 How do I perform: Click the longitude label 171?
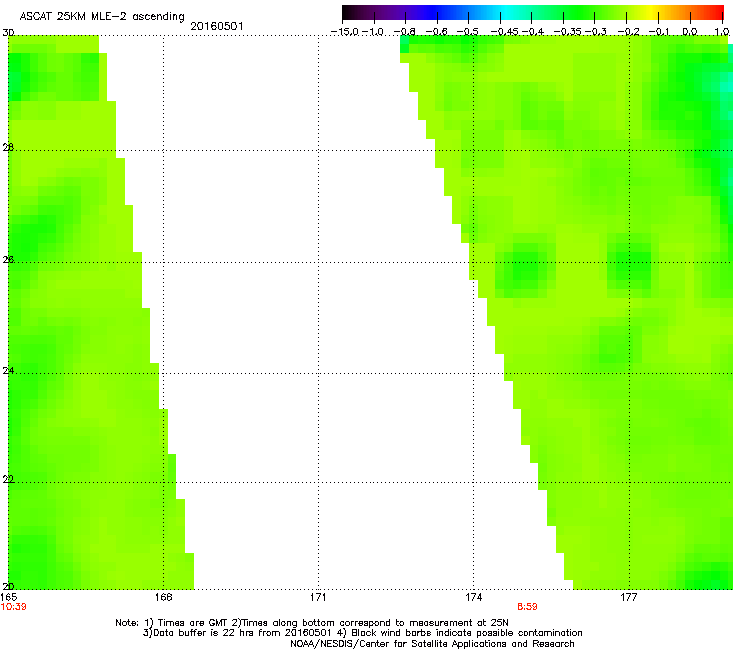(x=318, y=597)
